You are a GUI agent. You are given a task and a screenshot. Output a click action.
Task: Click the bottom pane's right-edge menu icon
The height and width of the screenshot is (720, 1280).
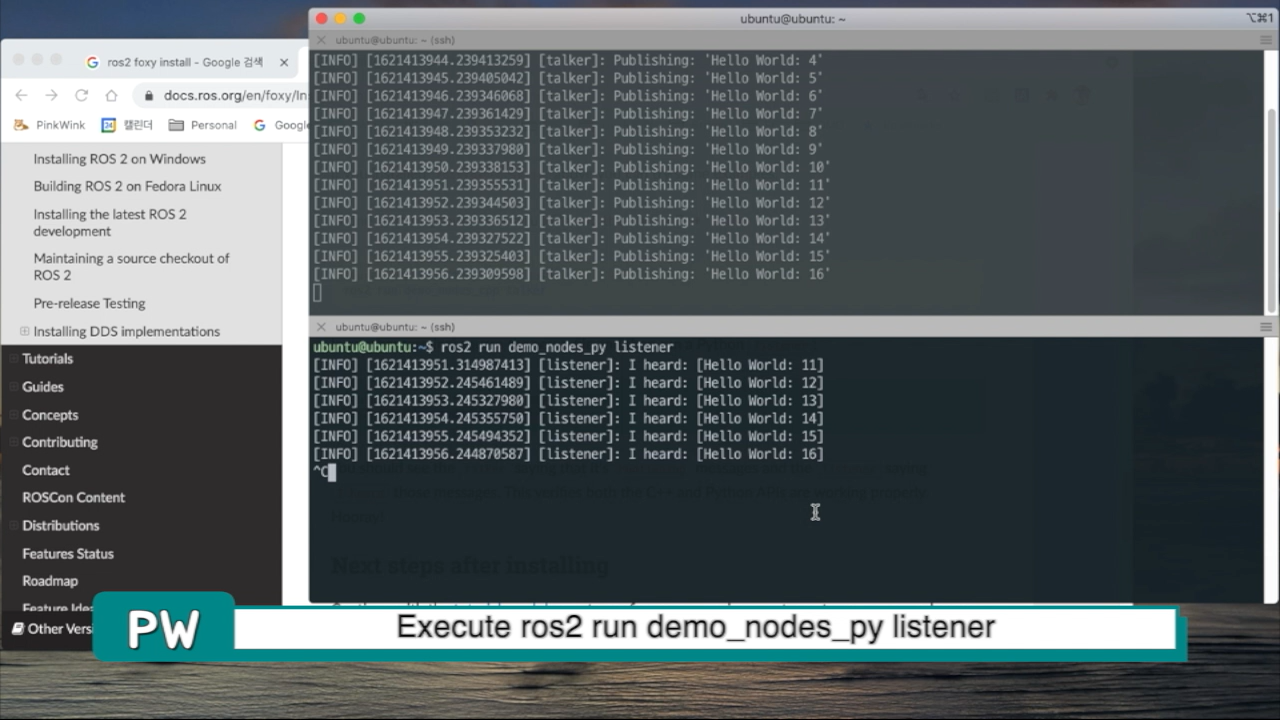[1267, 327]
